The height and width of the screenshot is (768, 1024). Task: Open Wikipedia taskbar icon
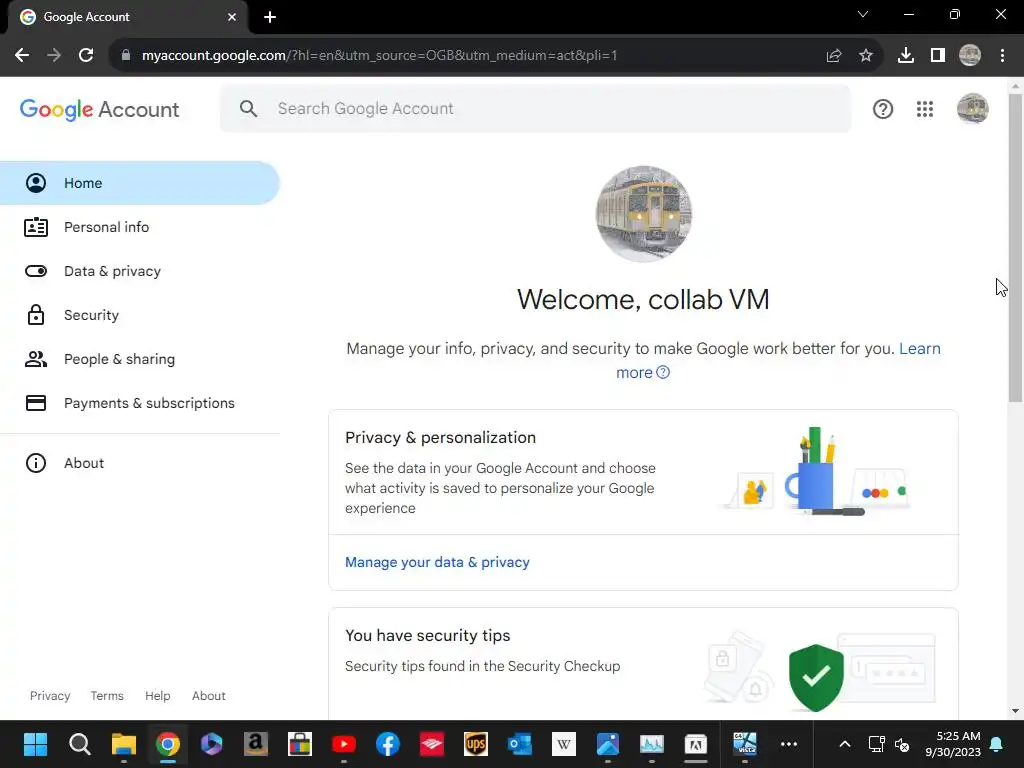pyautogui.click(x=564, y=744)
